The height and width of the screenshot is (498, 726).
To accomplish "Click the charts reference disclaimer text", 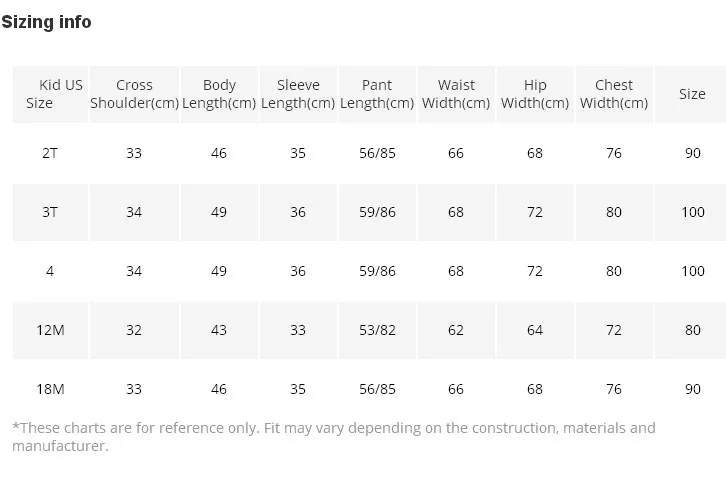I will (x=333, y=437).
